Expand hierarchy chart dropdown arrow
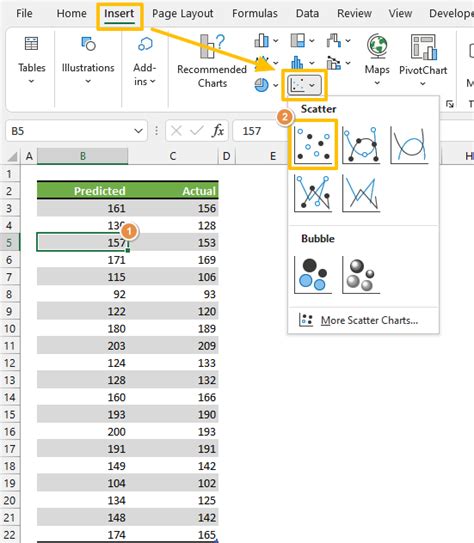The height and width of the screenshot is (543, 474). click(312, 41)
